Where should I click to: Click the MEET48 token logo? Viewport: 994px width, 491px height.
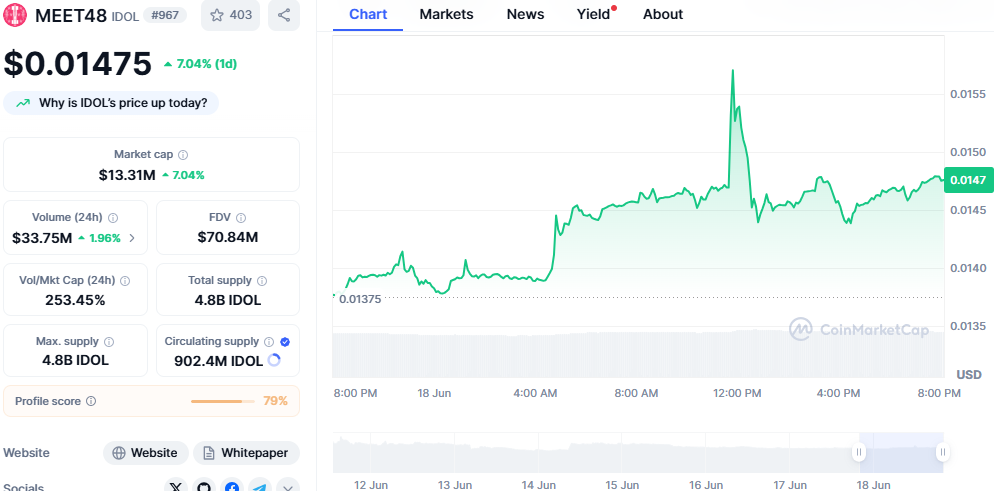[15, 15]
